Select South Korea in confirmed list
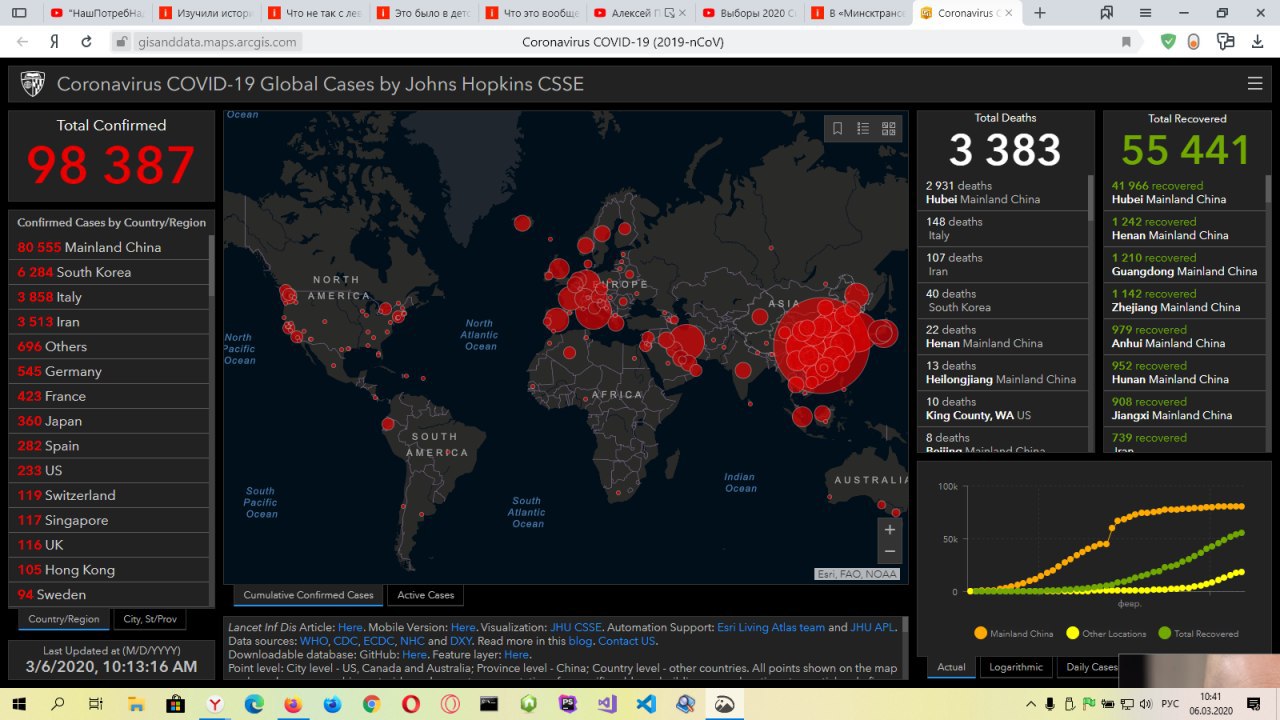Image resolution: width=1280 pixels, height=720 pixels. [109, 272]
